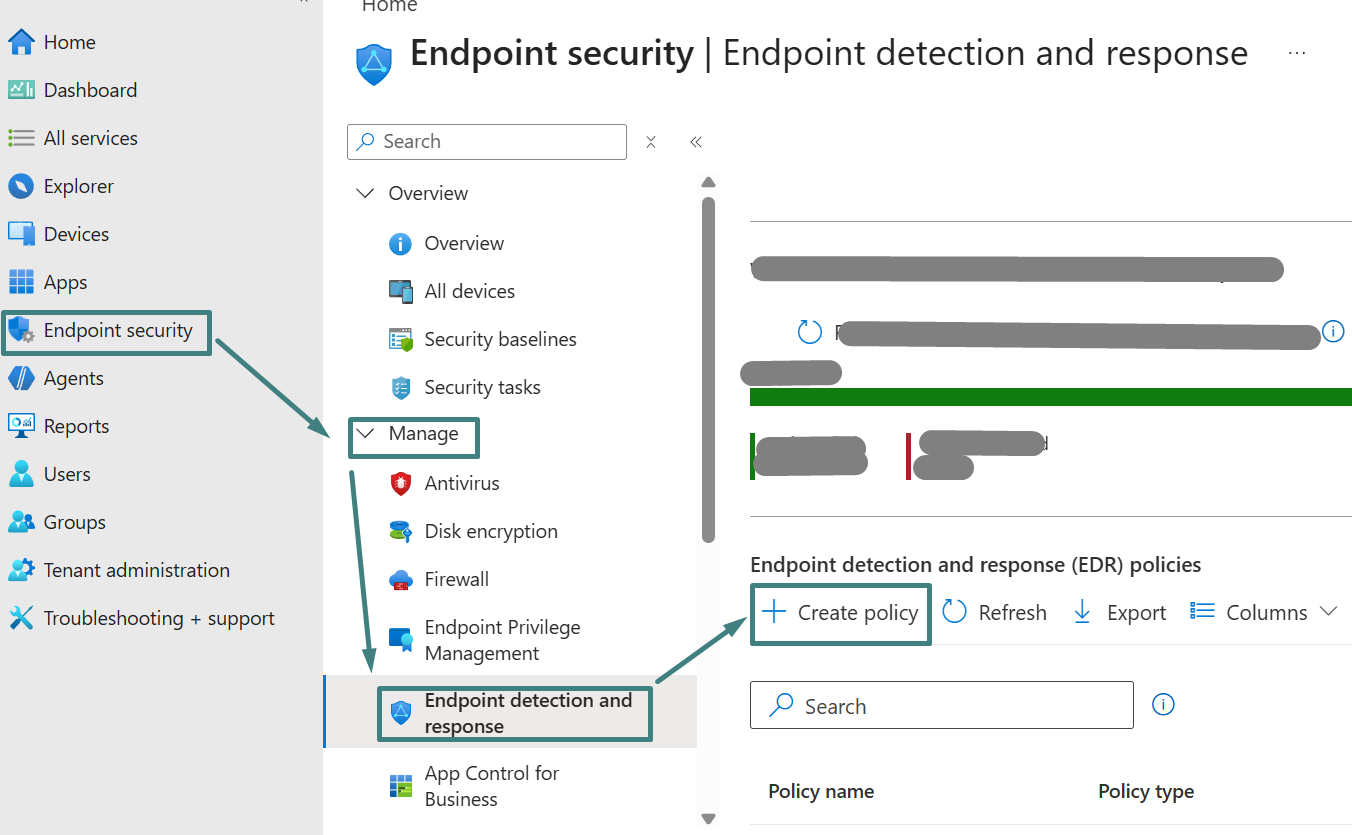Open Disk encryption from Manage section
The image size is (1352, 835).
coord(490,532)
